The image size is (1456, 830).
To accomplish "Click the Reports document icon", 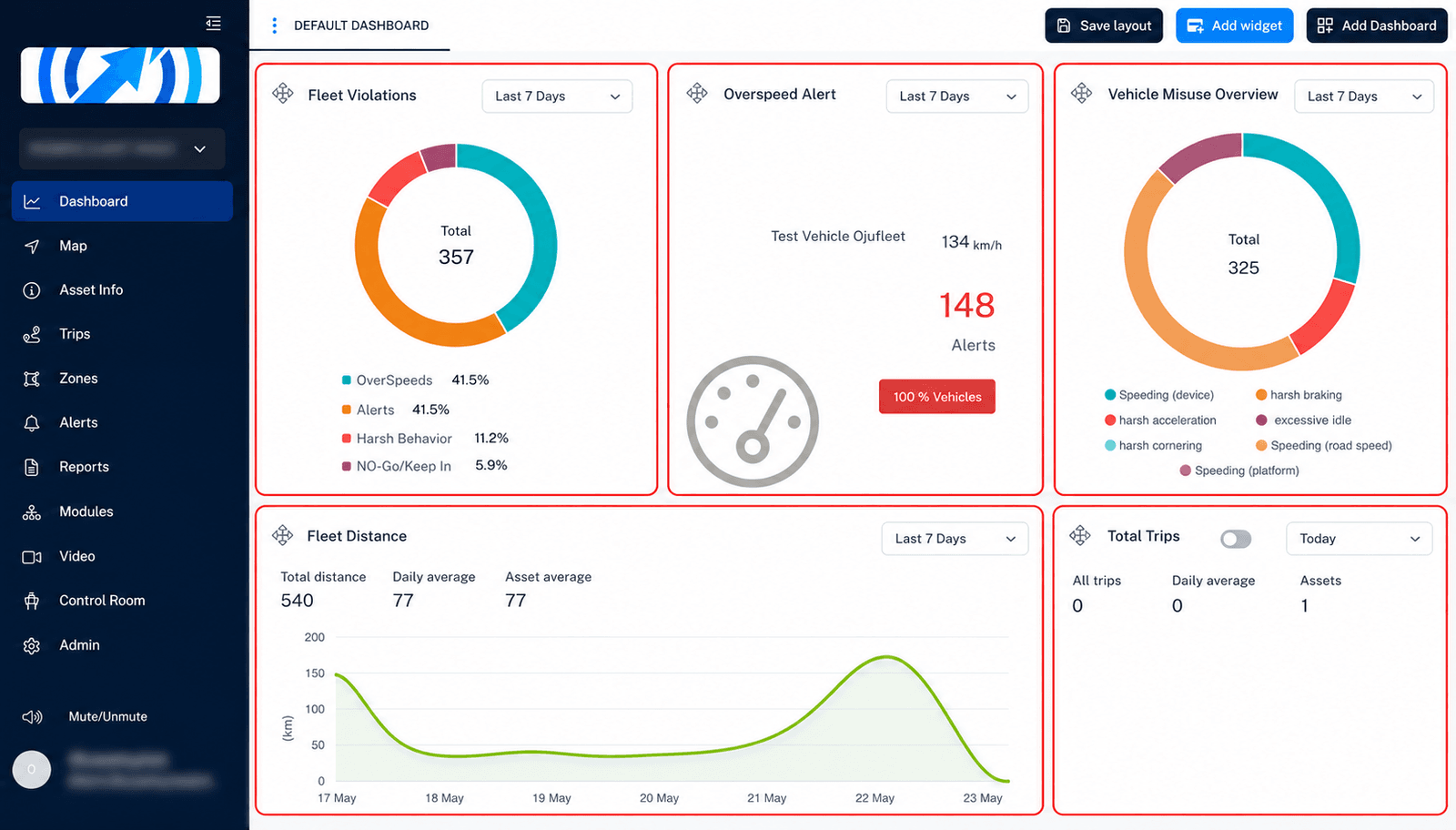I will (x=32, y=467).
